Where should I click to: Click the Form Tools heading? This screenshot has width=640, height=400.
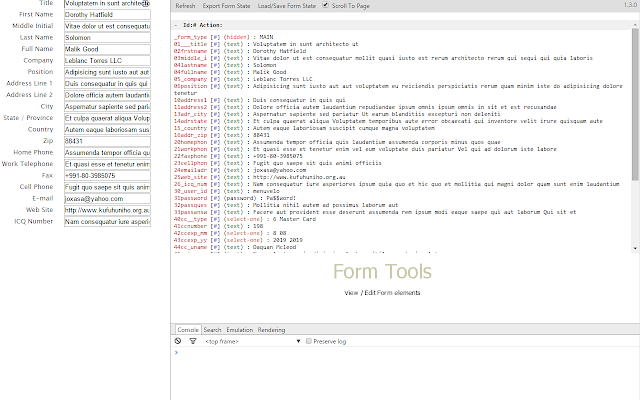point(382,271)
